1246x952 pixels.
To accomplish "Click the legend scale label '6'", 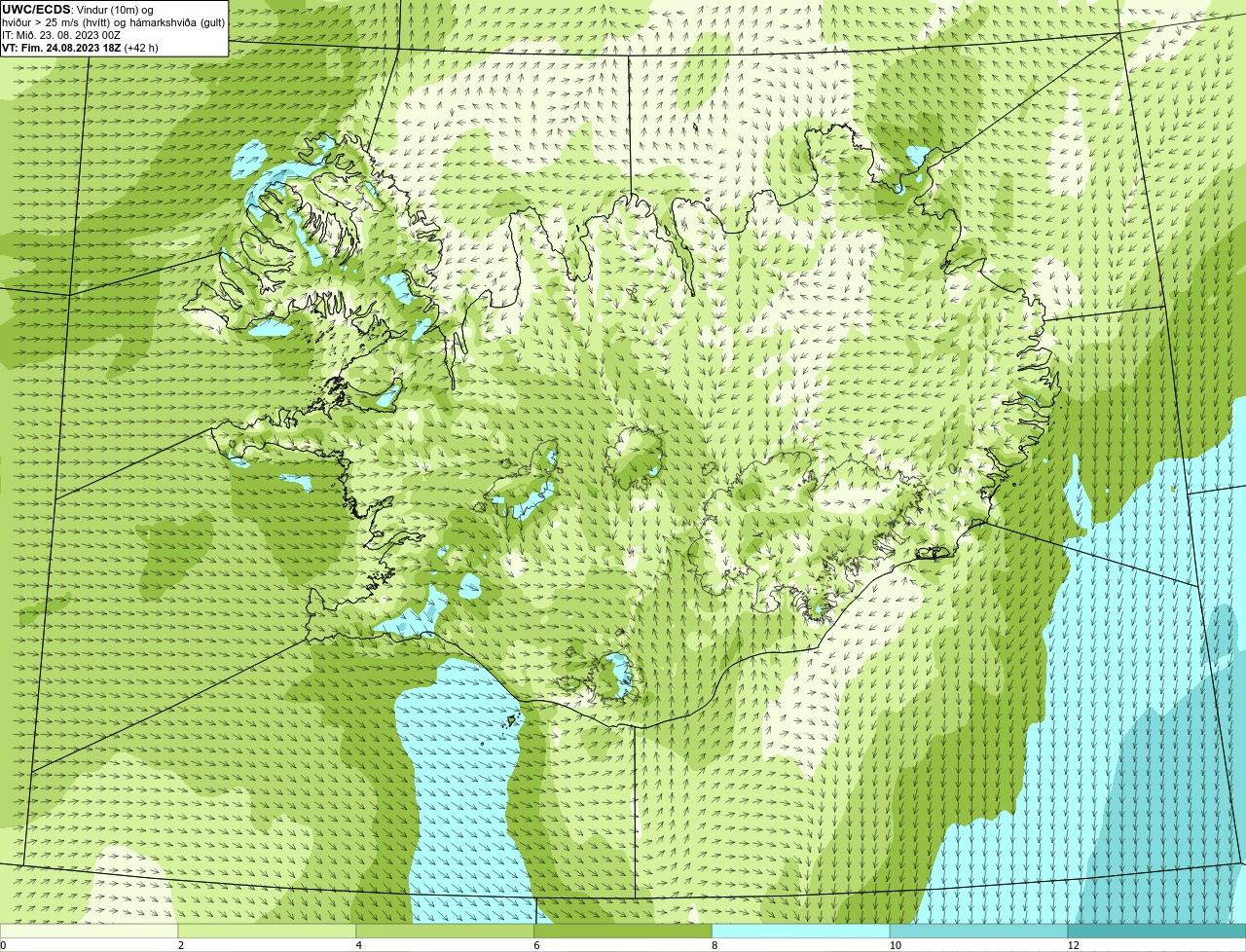I will pos(536,945).
